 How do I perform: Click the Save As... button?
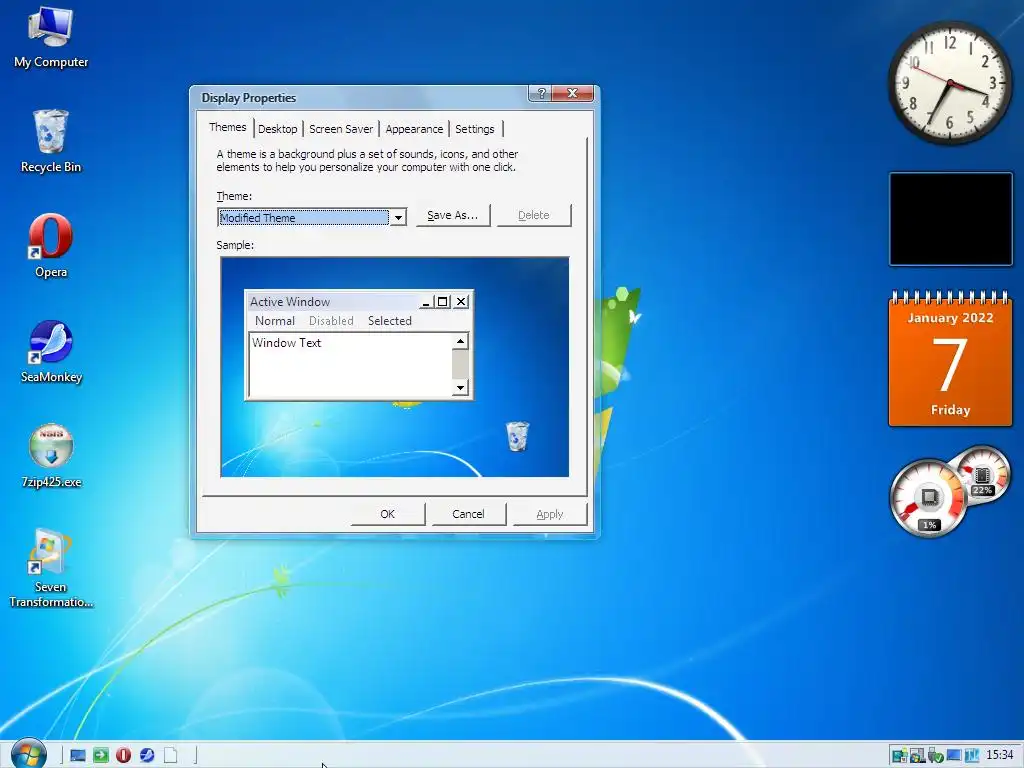click(x=453, y=216)
